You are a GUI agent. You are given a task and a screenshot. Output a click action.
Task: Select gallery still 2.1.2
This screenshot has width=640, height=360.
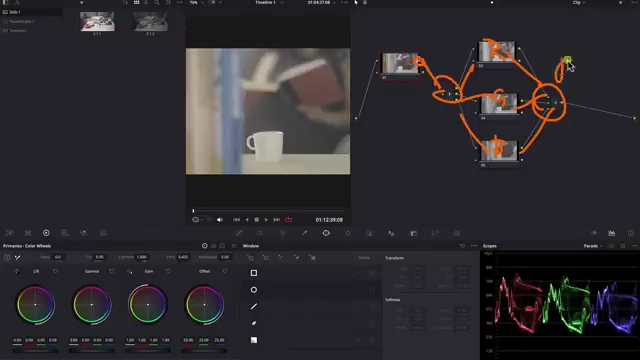(x=150, y=22)
